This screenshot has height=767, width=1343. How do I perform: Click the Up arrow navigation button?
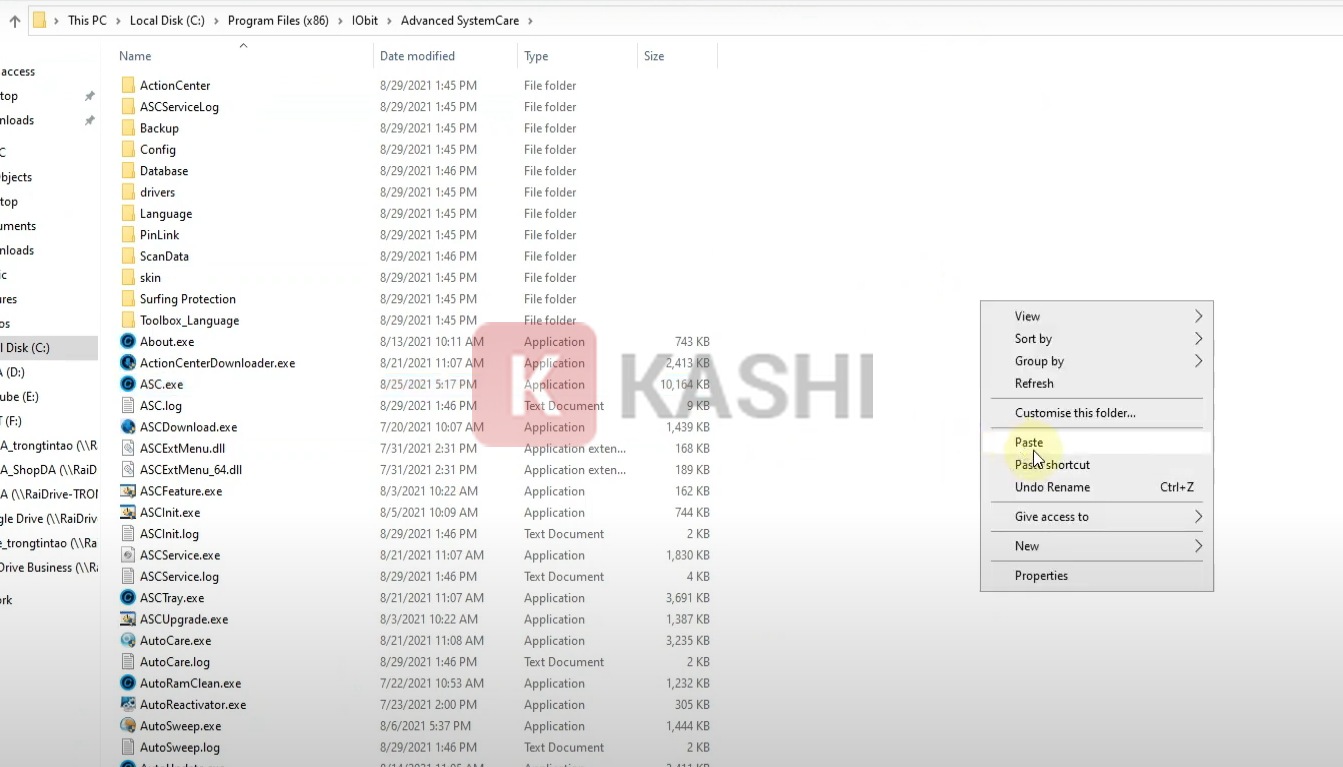coord(14,21)
